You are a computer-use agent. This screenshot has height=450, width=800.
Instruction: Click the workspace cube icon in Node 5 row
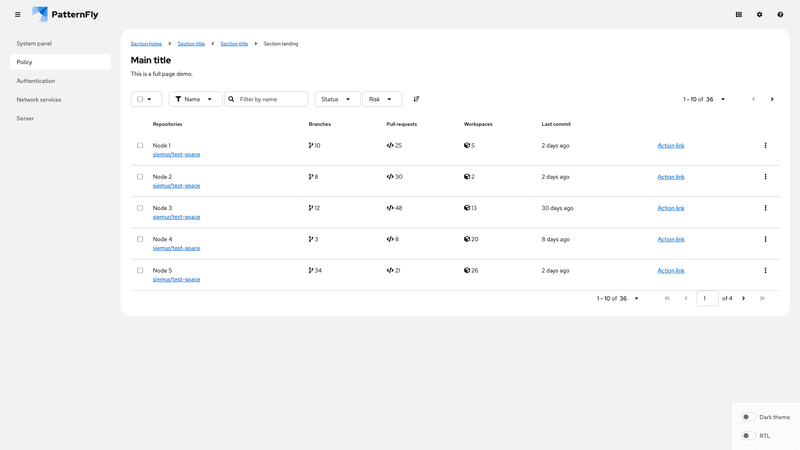pos(467,270)
